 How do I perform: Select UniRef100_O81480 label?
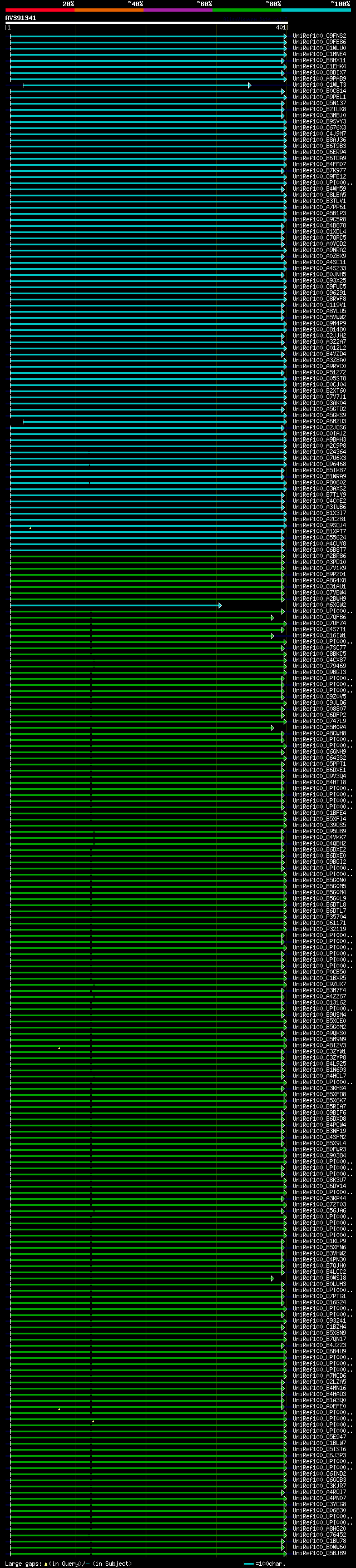pos(319,330)
